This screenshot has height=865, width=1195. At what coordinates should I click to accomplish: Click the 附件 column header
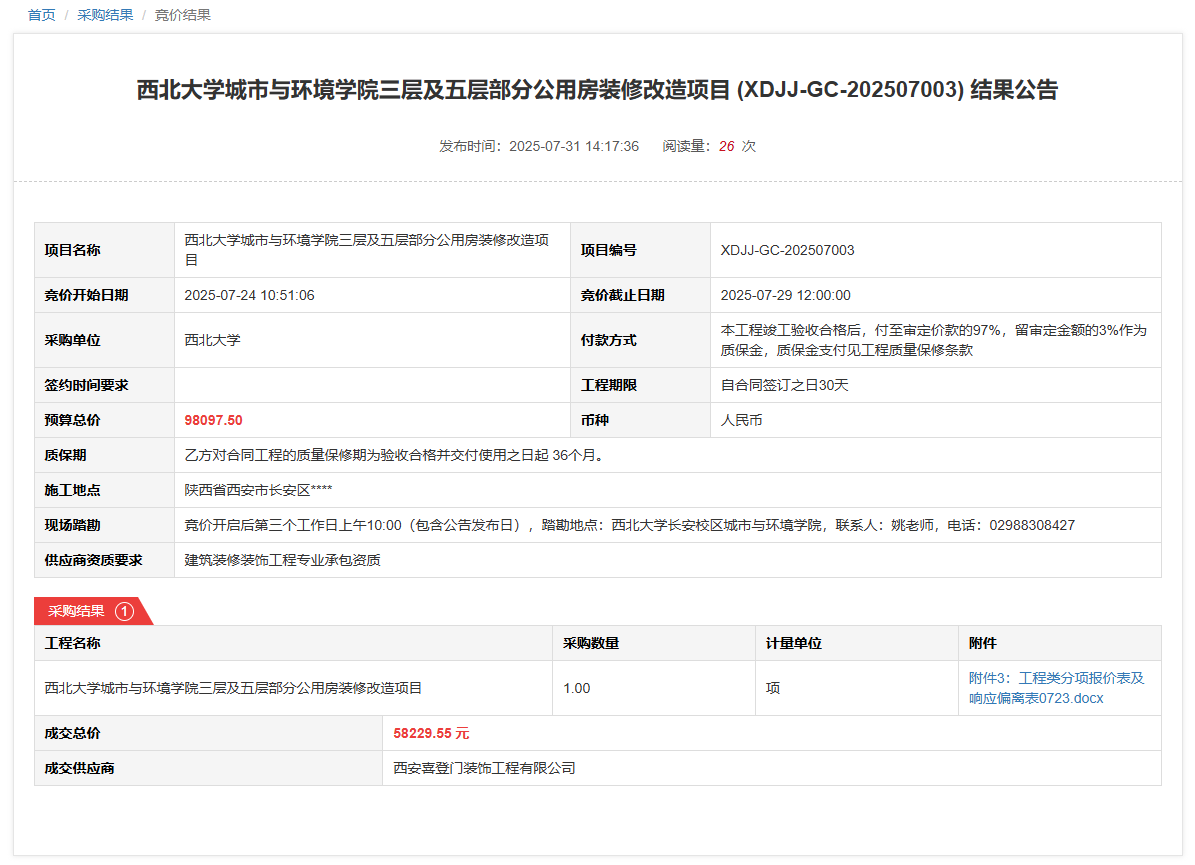point(982,643)
